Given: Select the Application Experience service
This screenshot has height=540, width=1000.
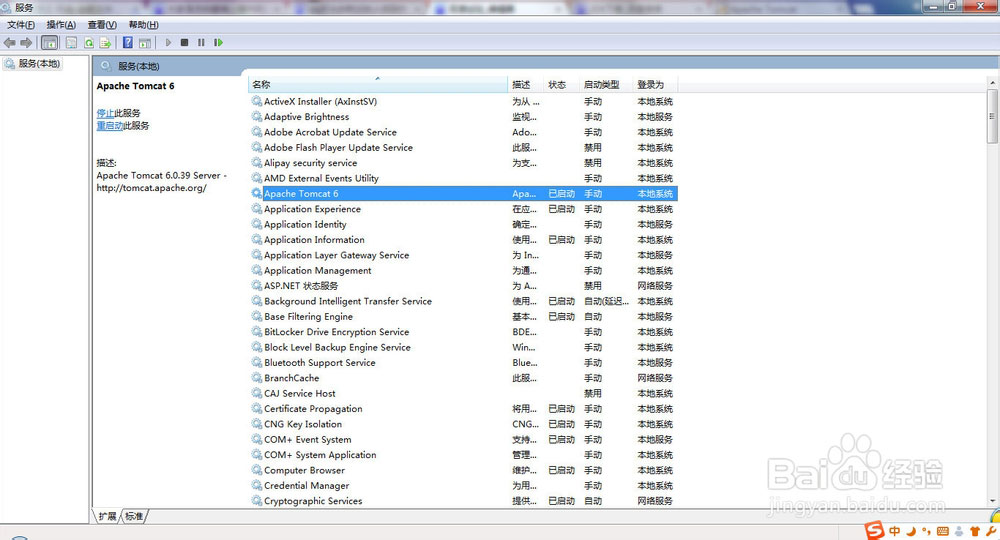Looking at the screenshot, I should [463, 209].
